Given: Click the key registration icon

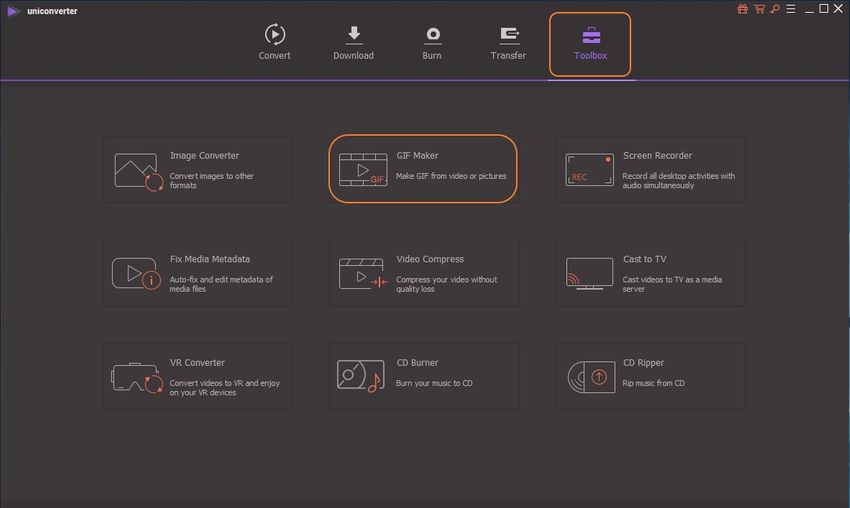Looking at the screenshot, I should click(x=773, y=9).
